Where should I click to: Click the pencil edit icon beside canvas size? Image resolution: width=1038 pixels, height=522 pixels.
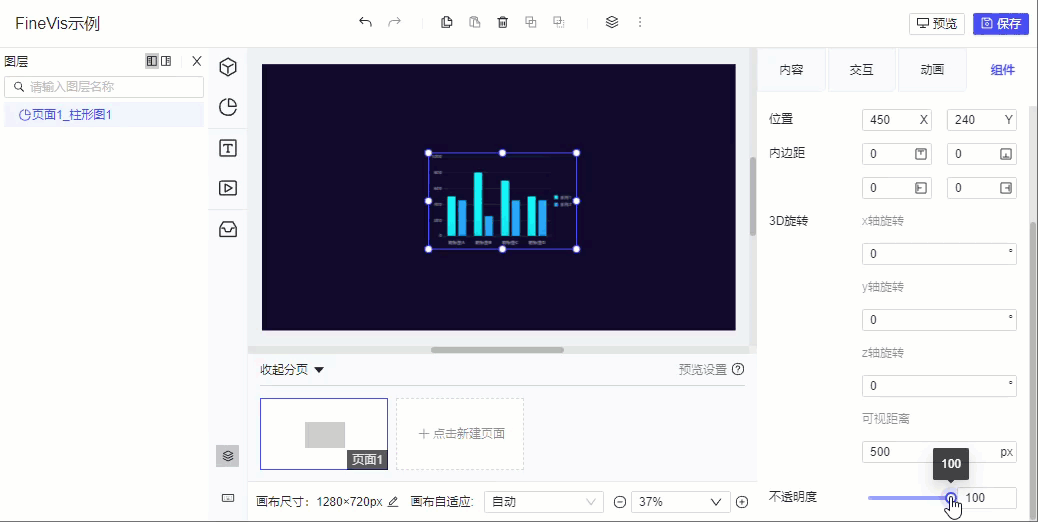393,501
